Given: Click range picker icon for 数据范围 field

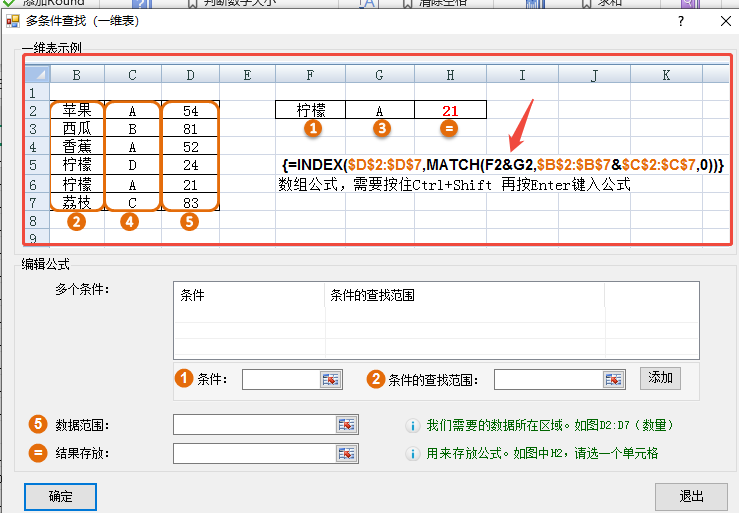Looking at the screenshot, I should [x=346, y=425].
